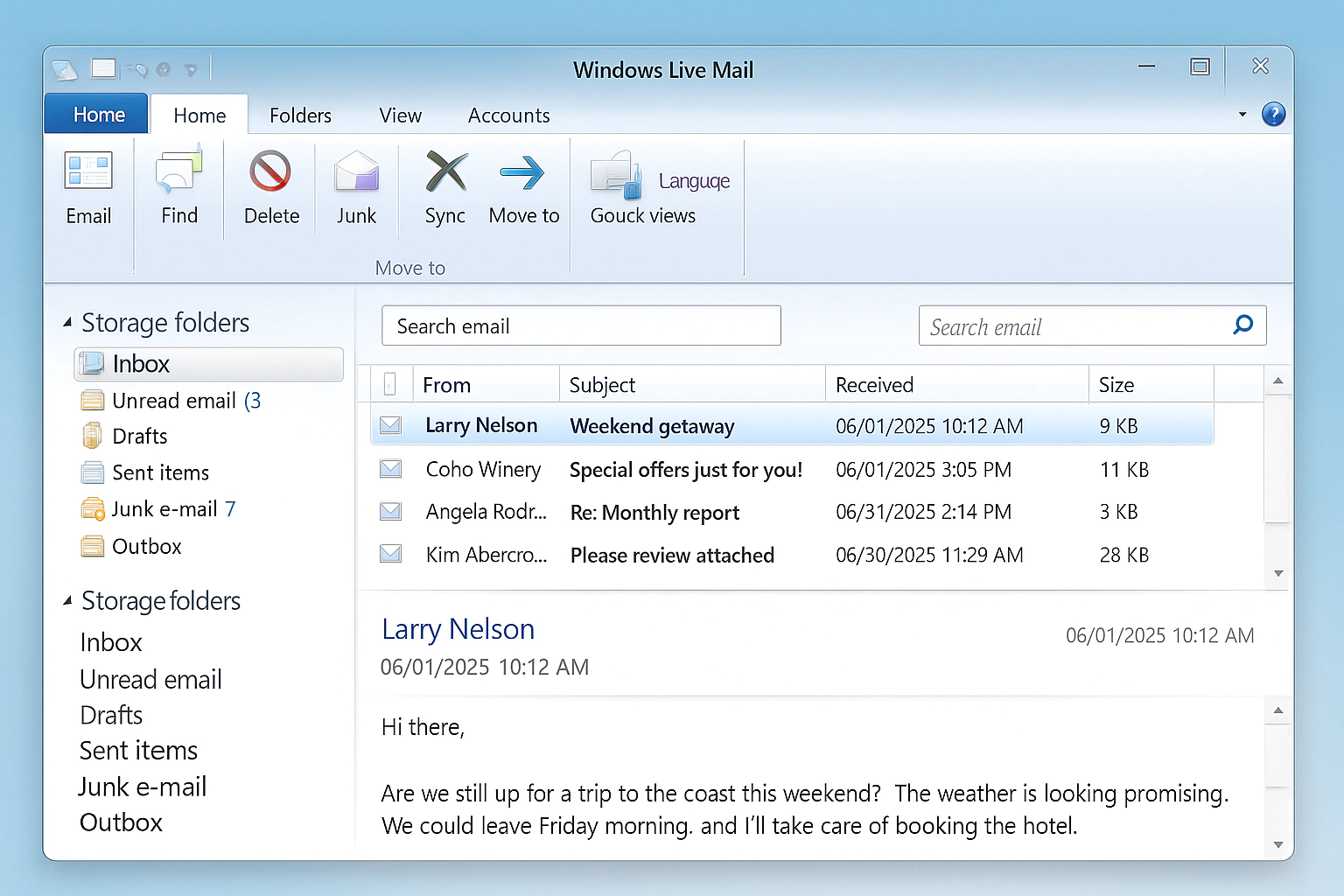Click the Email ribbon icon
1344x896 pixels.
(x=88, y=171)
